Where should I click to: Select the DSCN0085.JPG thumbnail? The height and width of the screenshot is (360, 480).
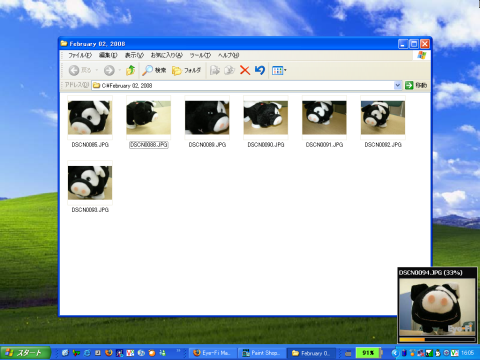(90, 118)
